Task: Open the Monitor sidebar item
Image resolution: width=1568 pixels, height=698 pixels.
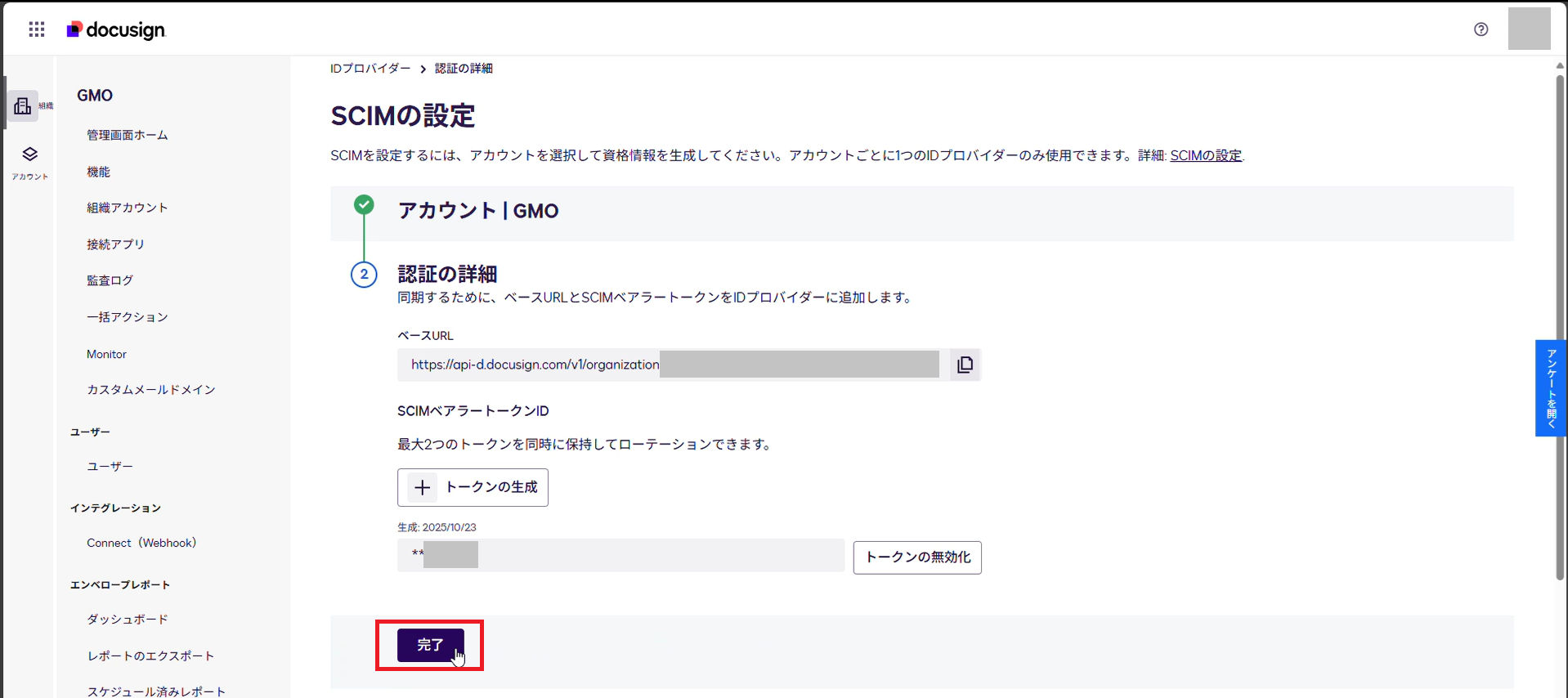Action: pos(106,354)
